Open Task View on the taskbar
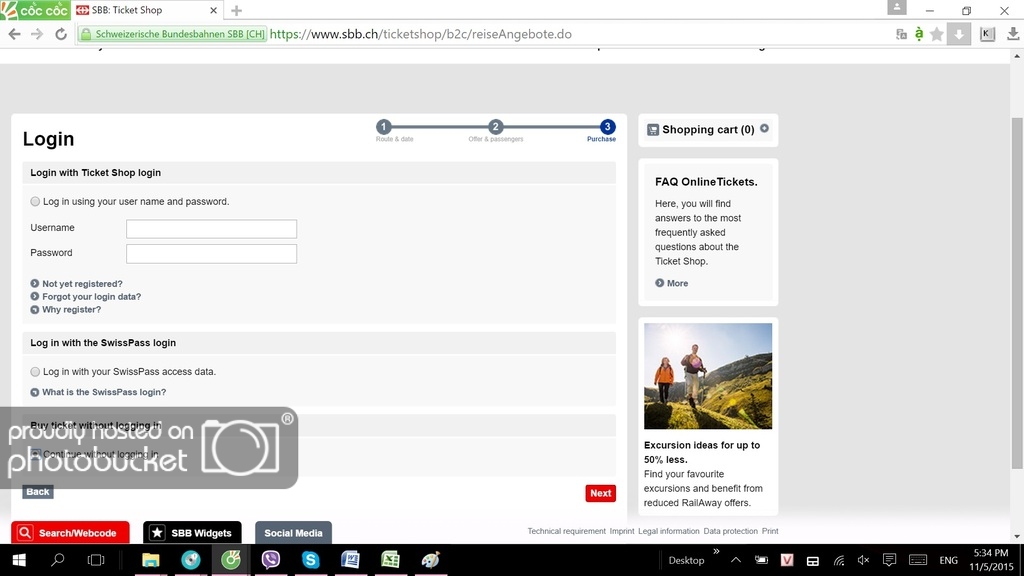This screenshot has height=576, width=1024. tap(96, 560)
